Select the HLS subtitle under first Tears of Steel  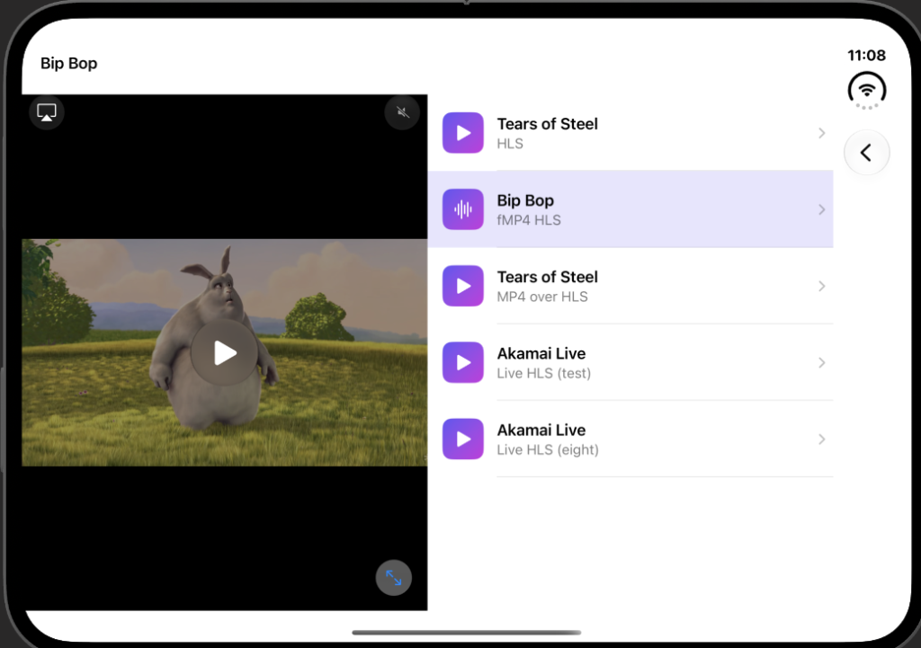510,144
